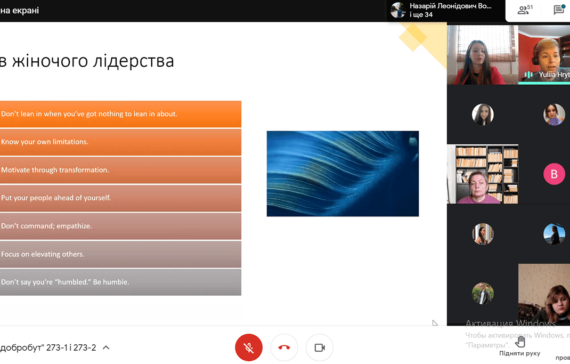This screenshot has width=570, height=364.
Task: Click slide item 'Don't lean in when you've got nothing'
Action: [x=120, y=114]
